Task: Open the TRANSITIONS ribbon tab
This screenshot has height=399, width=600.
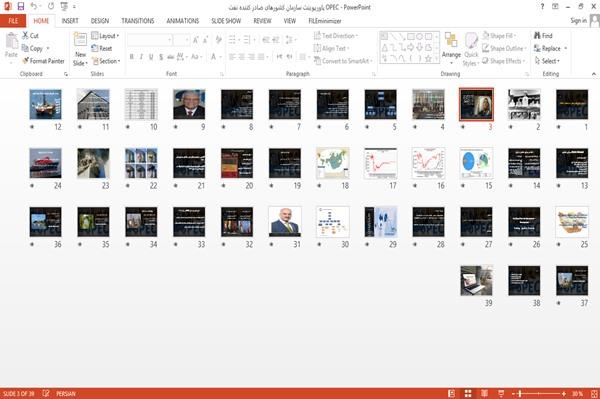Action: [138, 21]
